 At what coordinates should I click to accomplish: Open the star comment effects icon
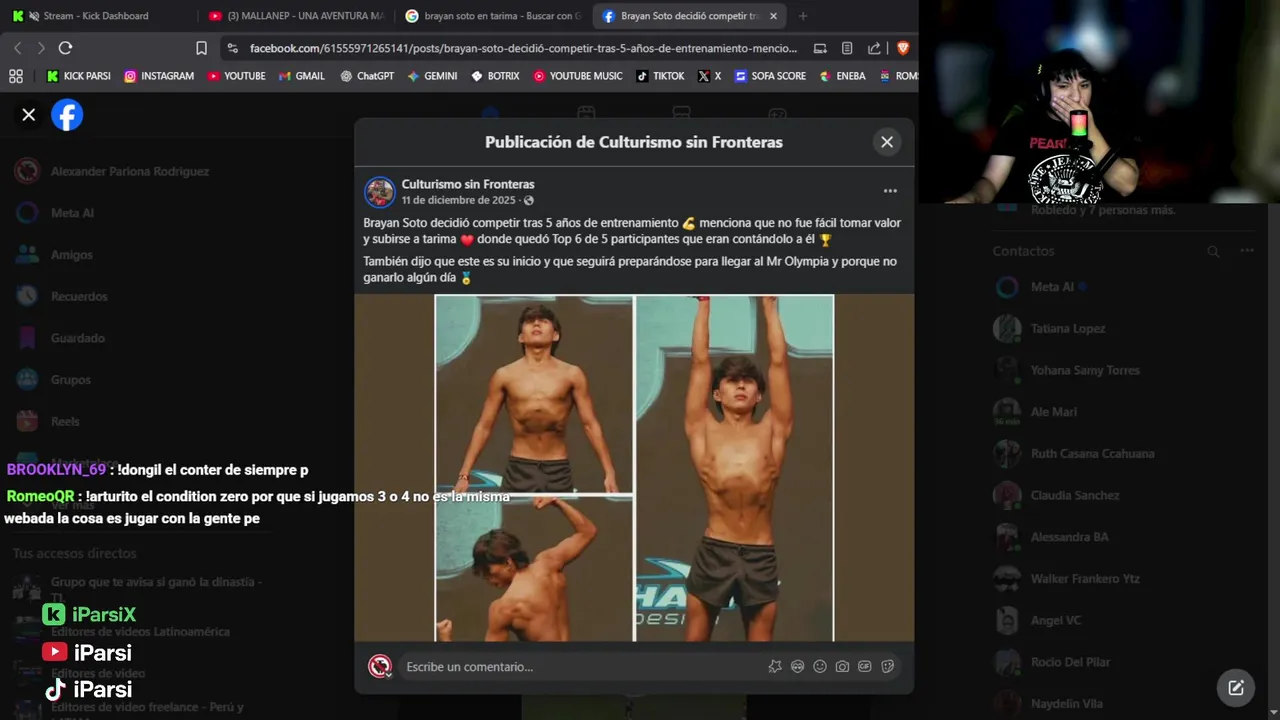click(775, 667)
